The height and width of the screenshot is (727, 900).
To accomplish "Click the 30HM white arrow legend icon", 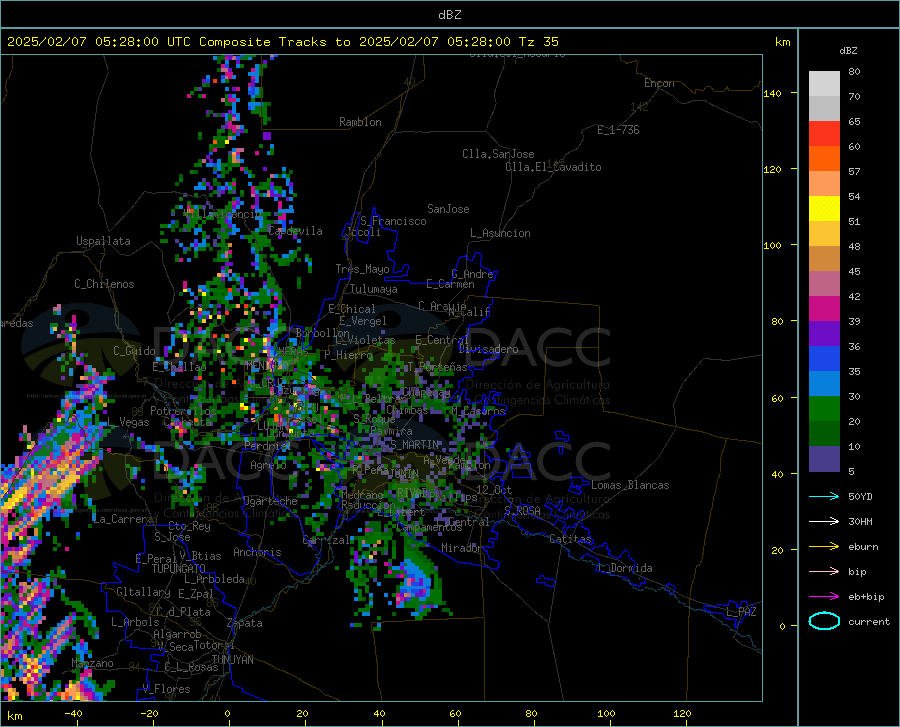I will pyautogui.click(x=824, y=521).
